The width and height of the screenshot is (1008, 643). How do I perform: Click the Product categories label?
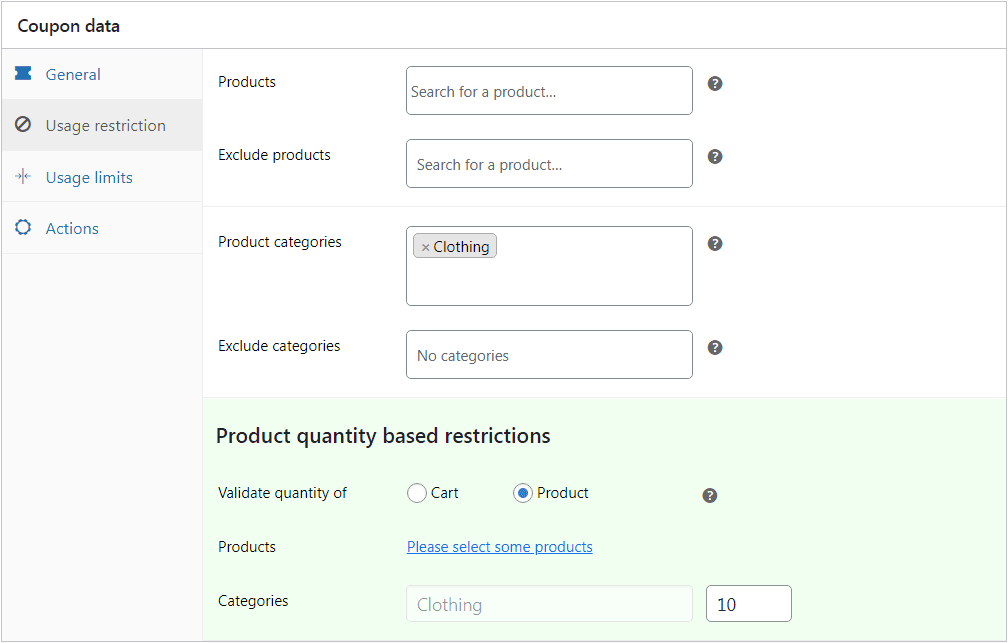[280, 242]
